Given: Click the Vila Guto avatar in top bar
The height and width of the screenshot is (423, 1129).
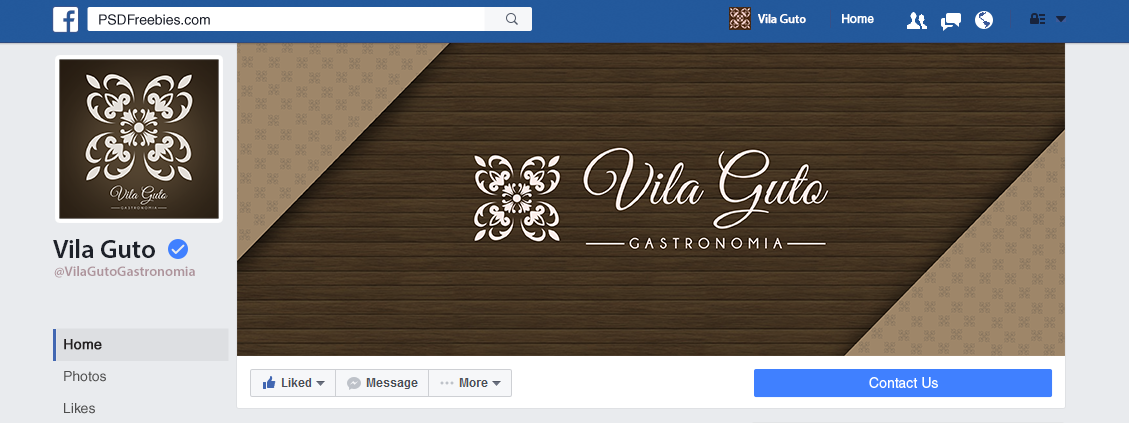Looking at the screenshot, I should click(739, 19).
